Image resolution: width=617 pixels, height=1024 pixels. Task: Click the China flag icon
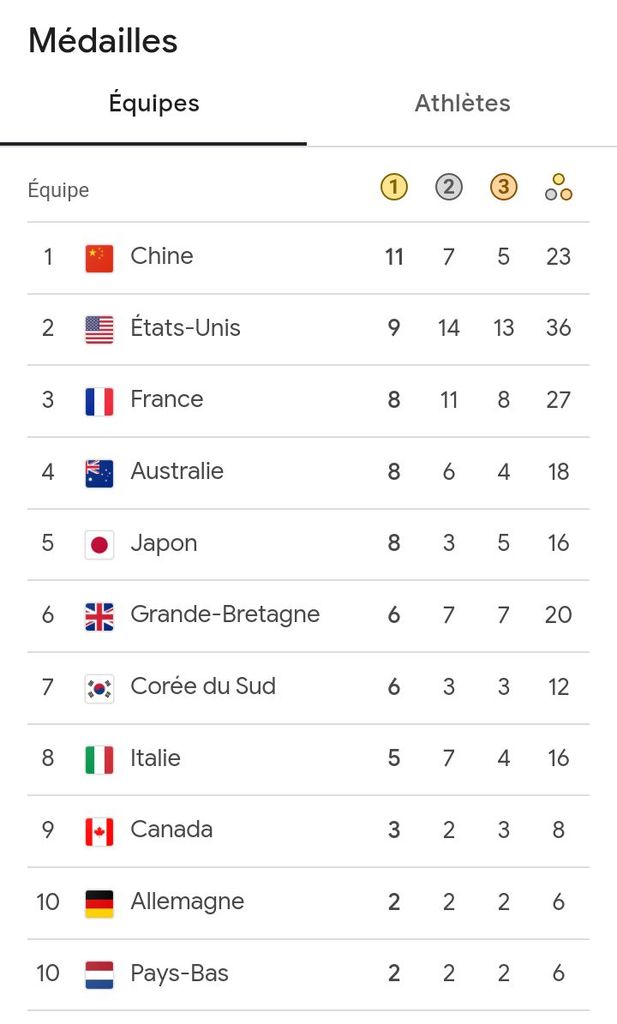[x=99, y=257]
